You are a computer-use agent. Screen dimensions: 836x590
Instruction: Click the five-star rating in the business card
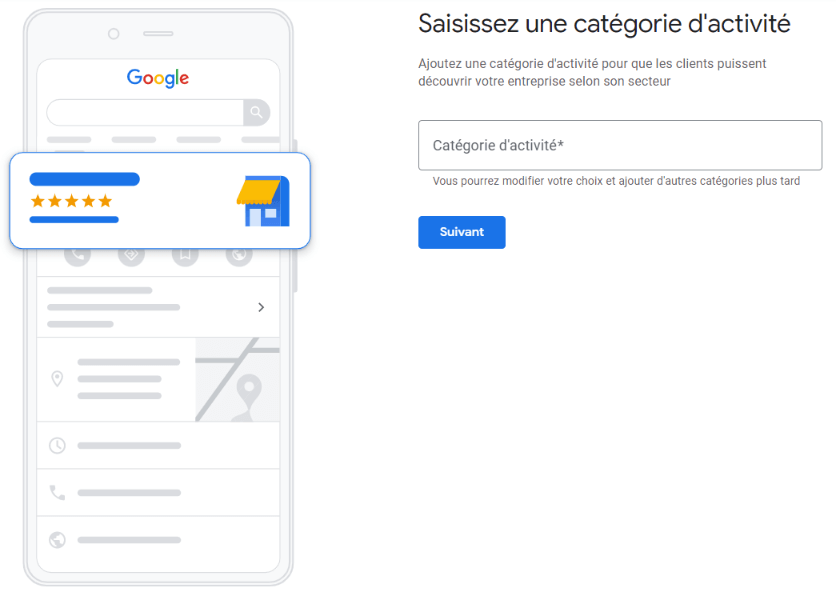[x=71, y=201]
